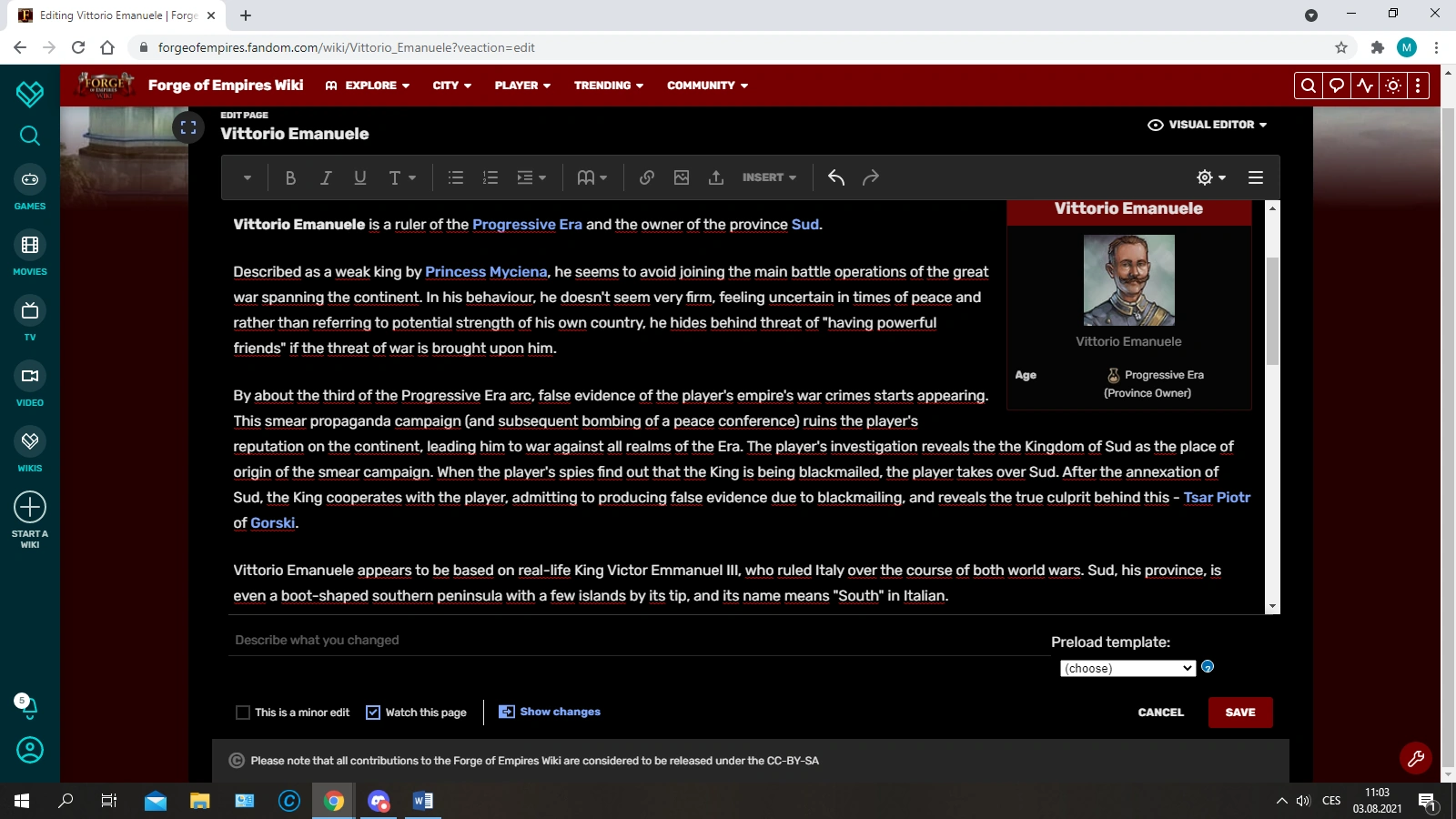Open the more options dots in wiki header
Screen dimensions: 1456x819
coord(1418,86)
